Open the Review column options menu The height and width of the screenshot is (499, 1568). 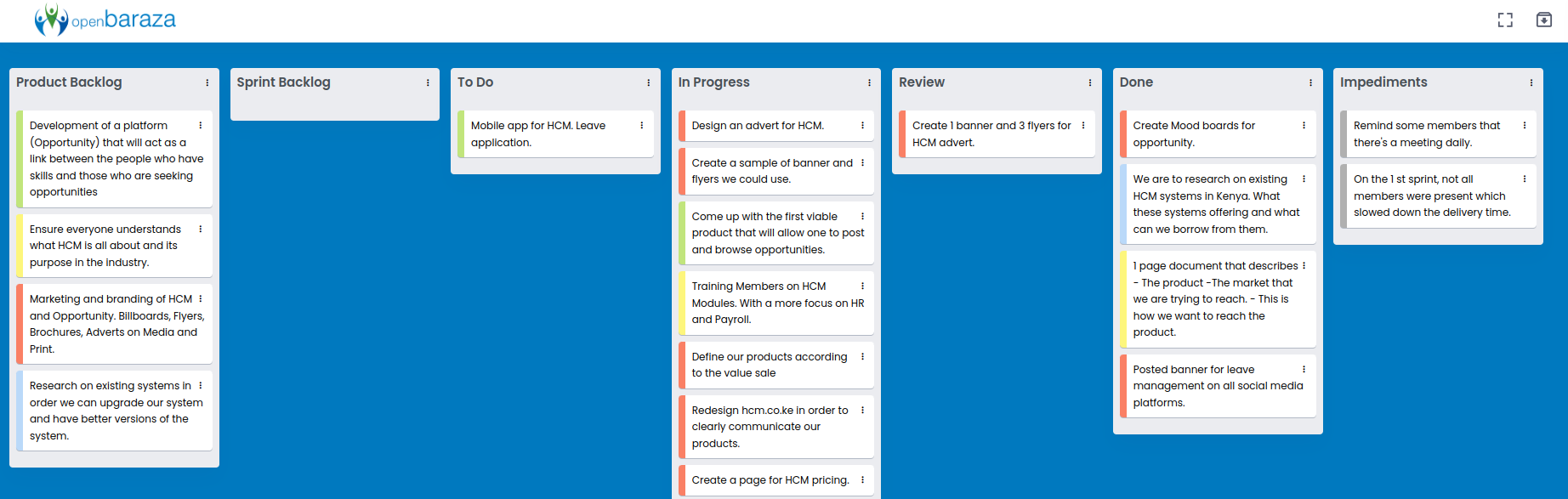1089,82
